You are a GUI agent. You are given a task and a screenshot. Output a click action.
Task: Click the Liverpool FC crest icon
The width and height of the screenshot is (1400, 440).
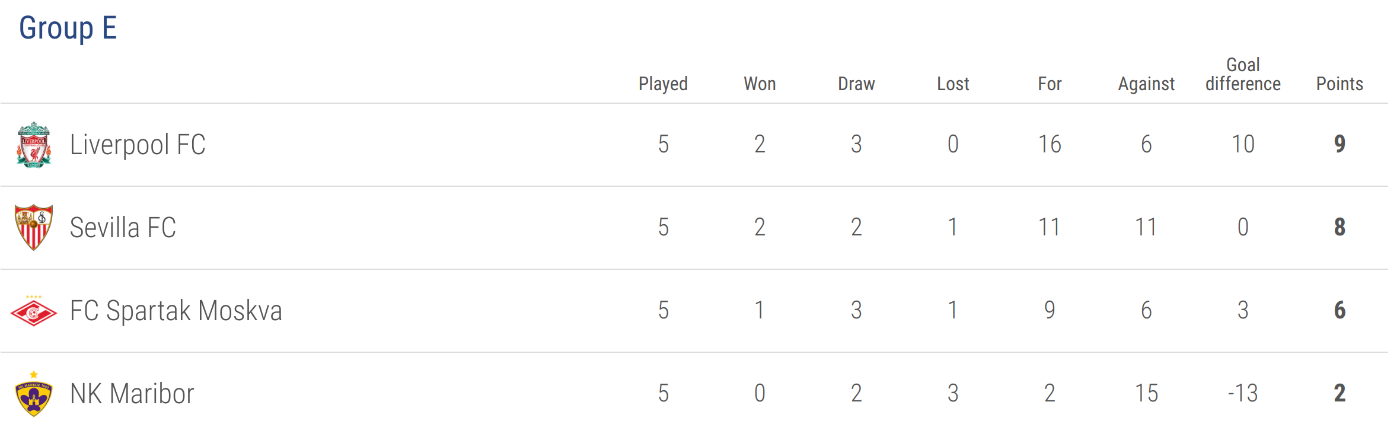[34, 145]
